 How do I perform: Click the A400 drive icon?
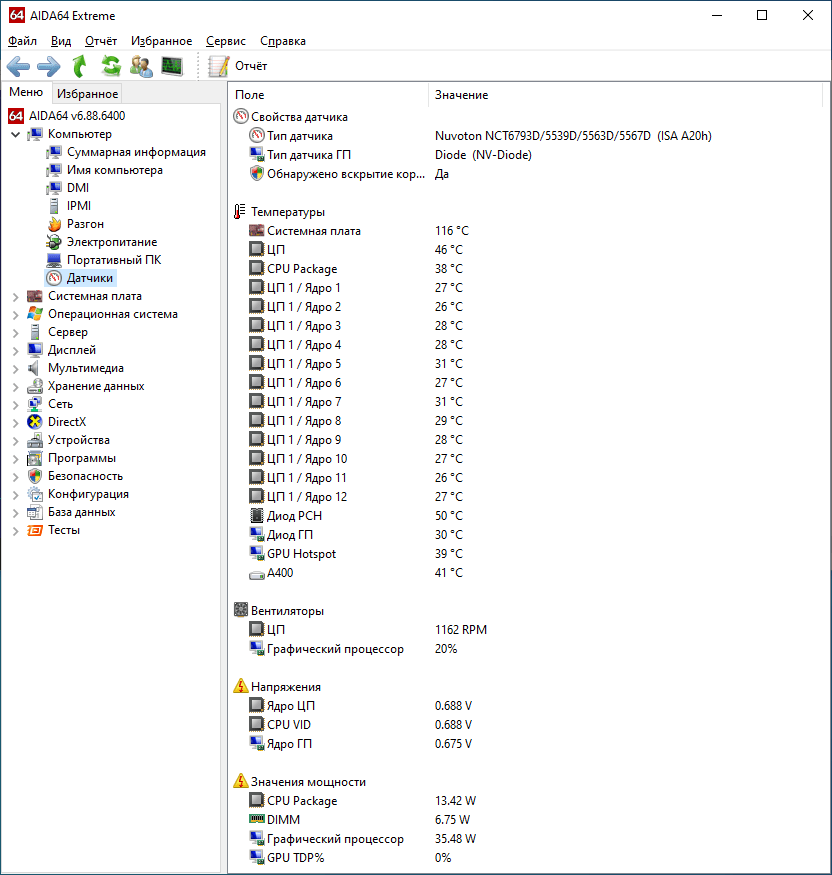[257, 574]
